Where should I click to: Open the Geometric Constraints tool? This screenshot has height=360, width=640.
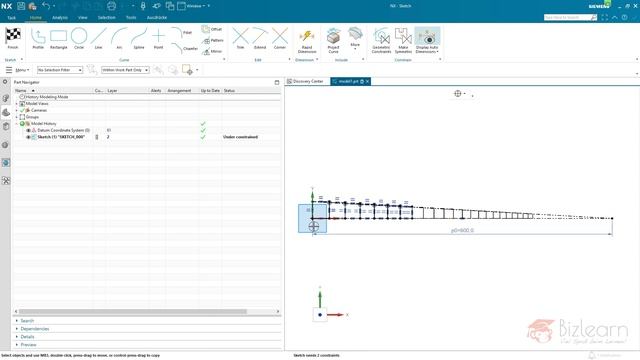(x=382, y=40)
